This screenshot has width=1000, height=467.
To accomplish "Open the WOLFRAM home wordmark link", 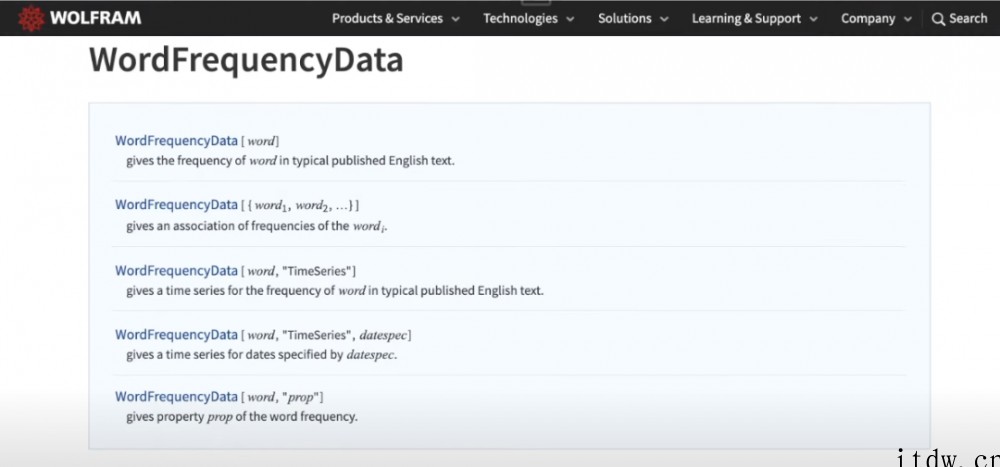I will [x=95, y=18].
